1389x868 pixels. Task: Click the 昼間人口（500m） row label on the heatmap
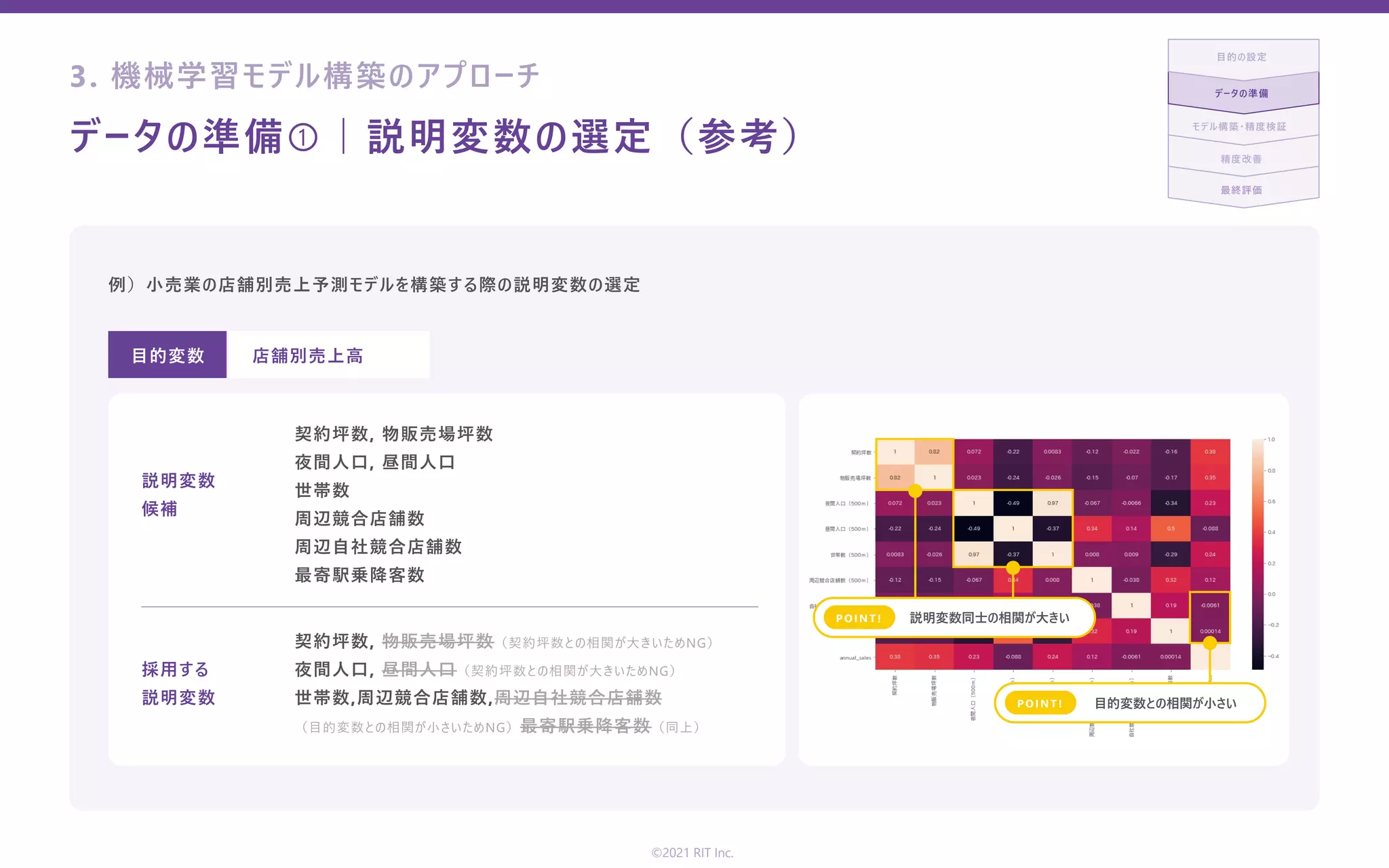tap(846, 529)
